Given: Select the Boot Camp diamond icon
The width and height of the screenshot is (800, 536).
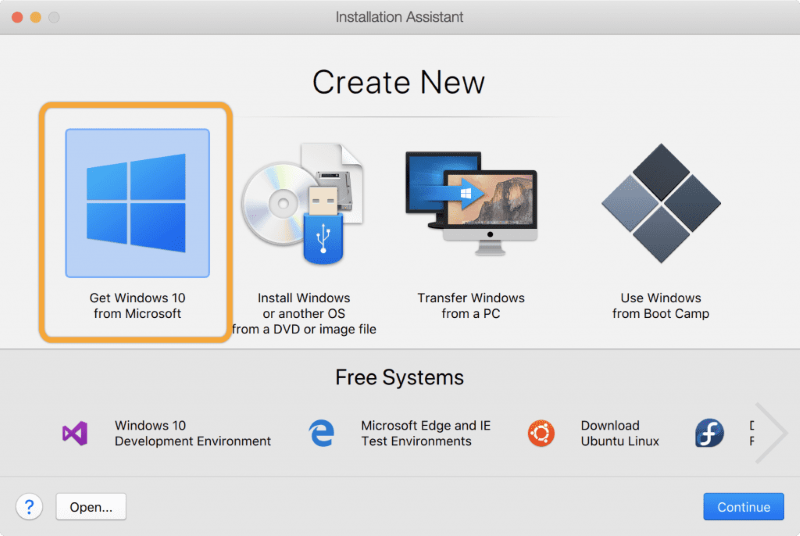Looking at the screenshot, I should [x=660, y=205].
